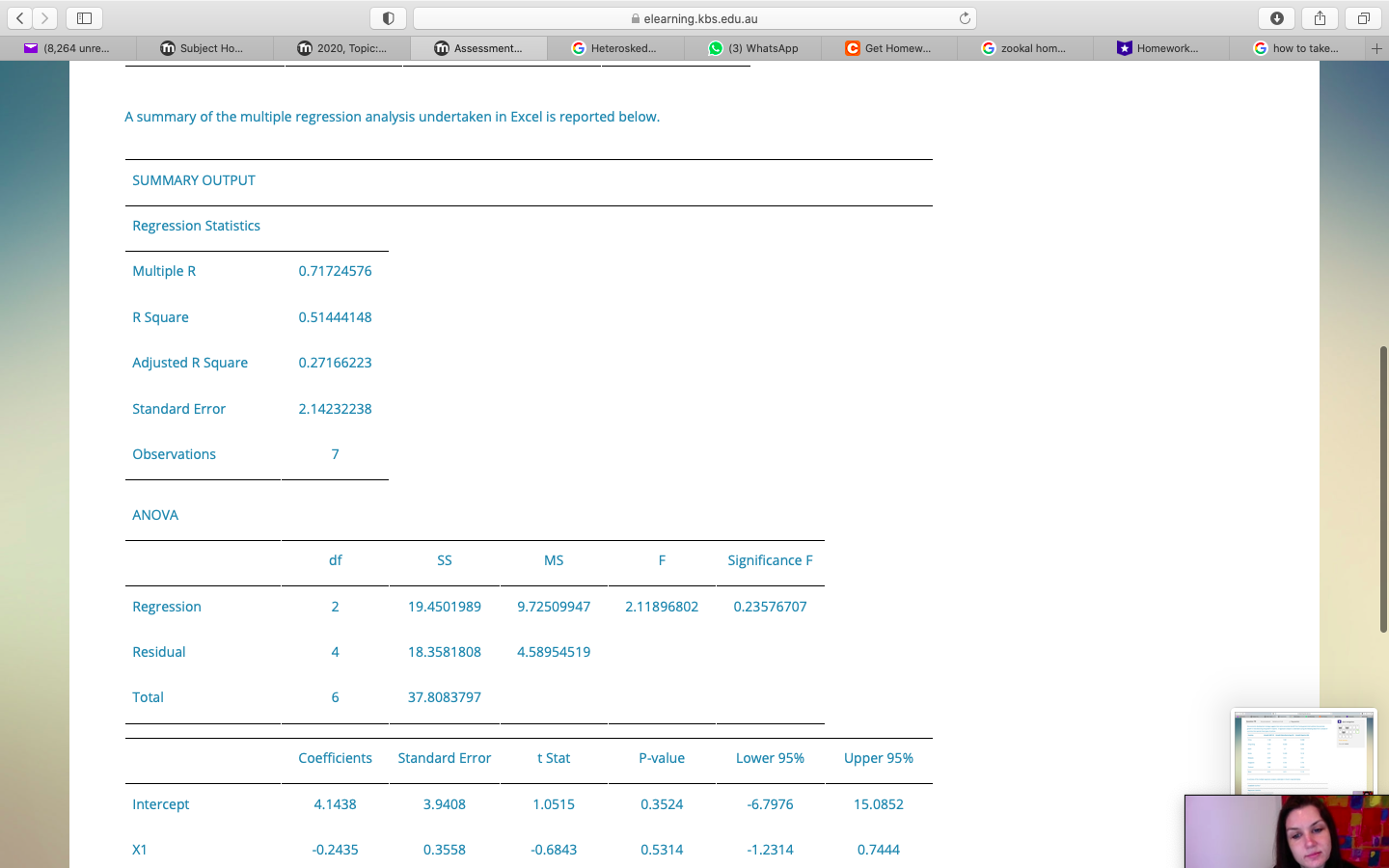Click the ANOVA heading
1389x868 pixels.
(155, 515)
